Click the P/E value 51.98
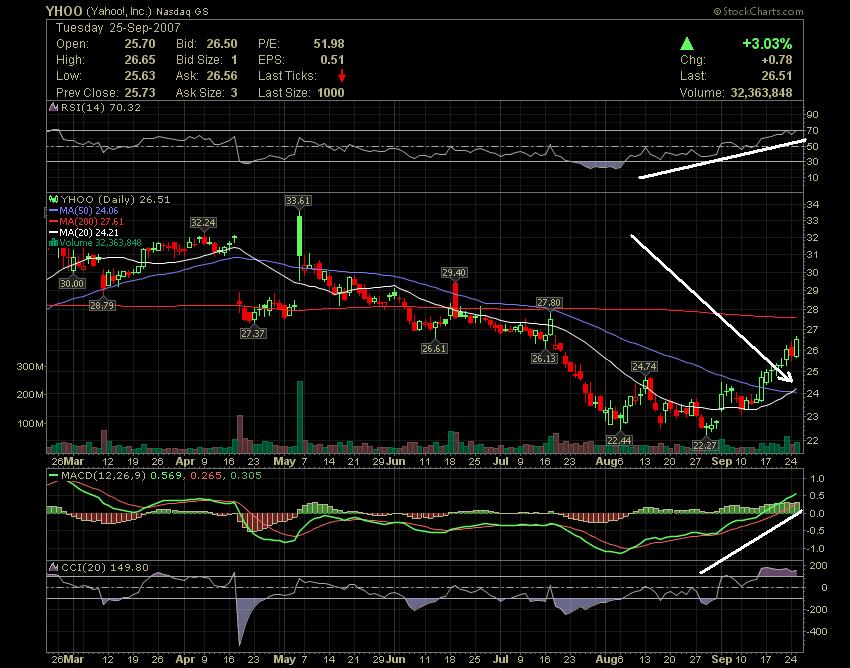Viewport: 850px width, 668px height. [x=329, y=44]
